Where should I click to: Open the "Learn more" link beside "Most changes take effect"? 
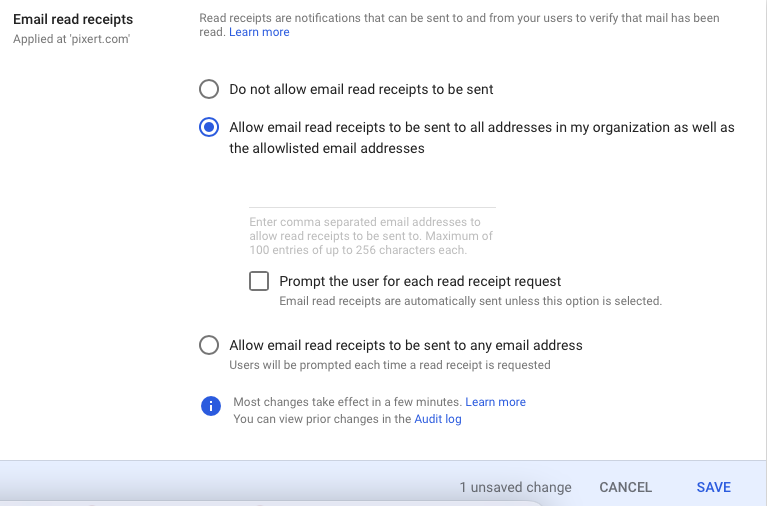point(496,402)
